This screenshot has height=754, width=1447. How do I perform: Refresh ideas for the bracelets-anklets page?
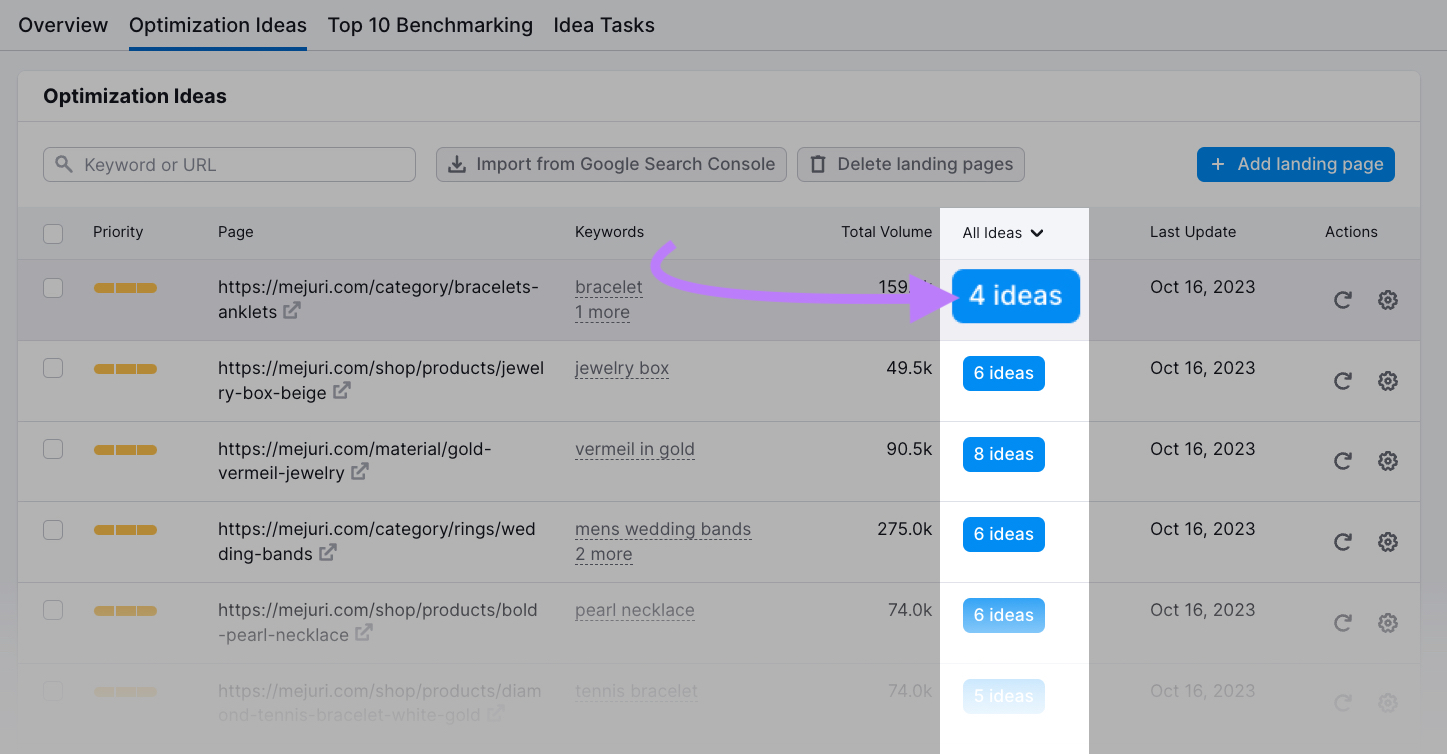1343,299
